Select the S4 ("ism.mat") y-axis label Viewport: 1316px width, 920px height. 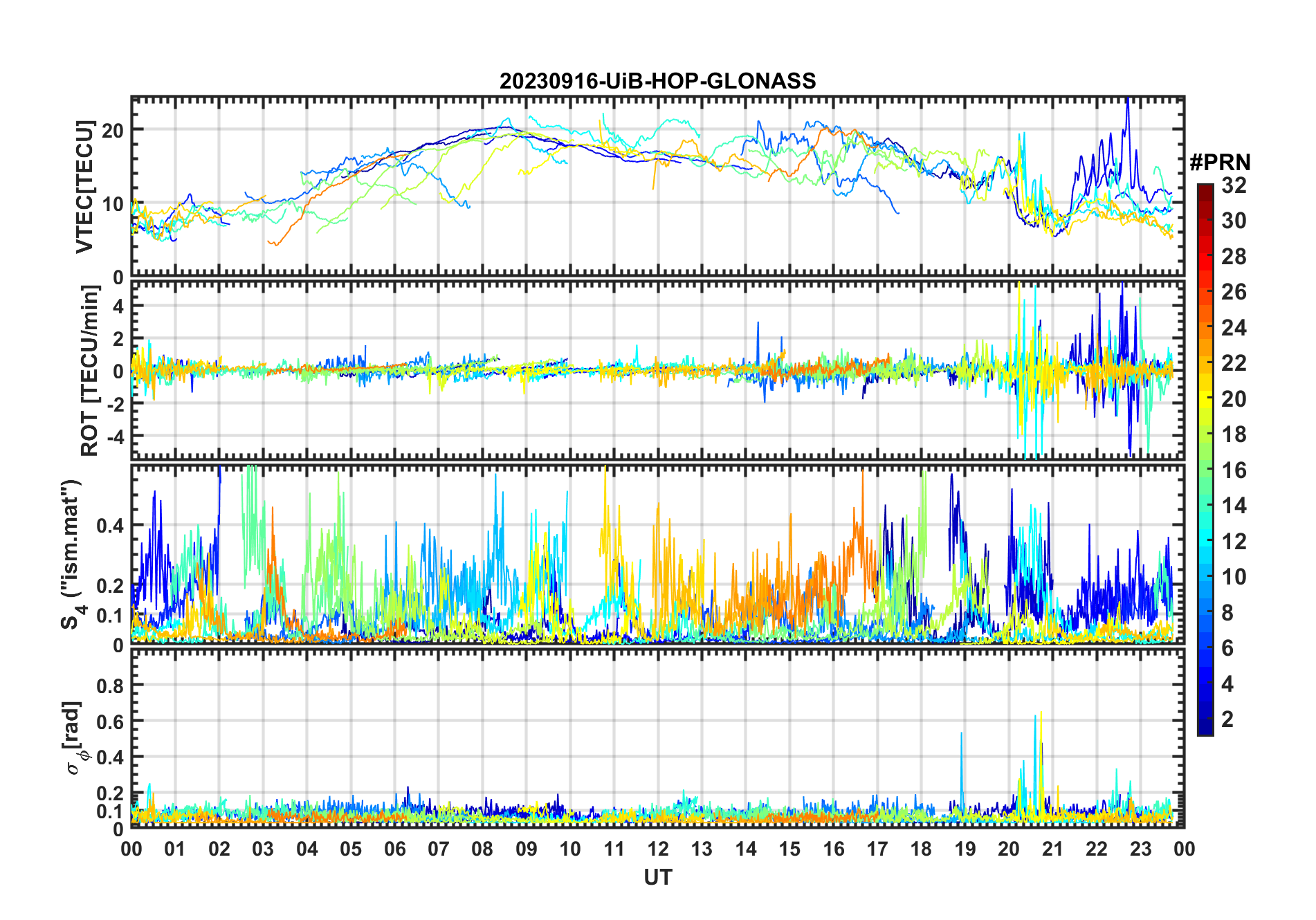[72, 555]
